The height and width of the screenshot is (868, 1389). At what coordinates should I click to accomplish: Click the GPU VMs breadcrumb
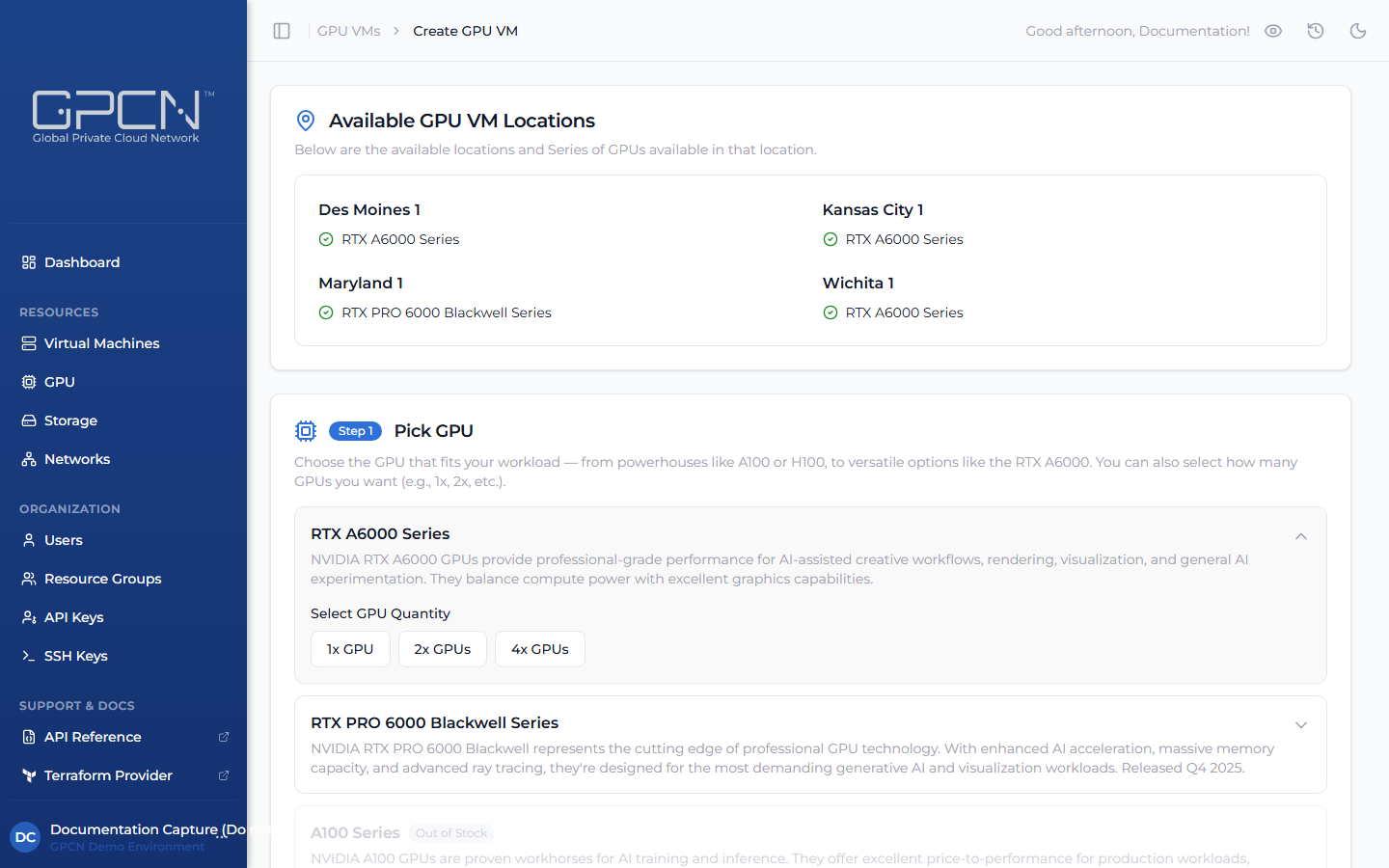pos(349,31)
